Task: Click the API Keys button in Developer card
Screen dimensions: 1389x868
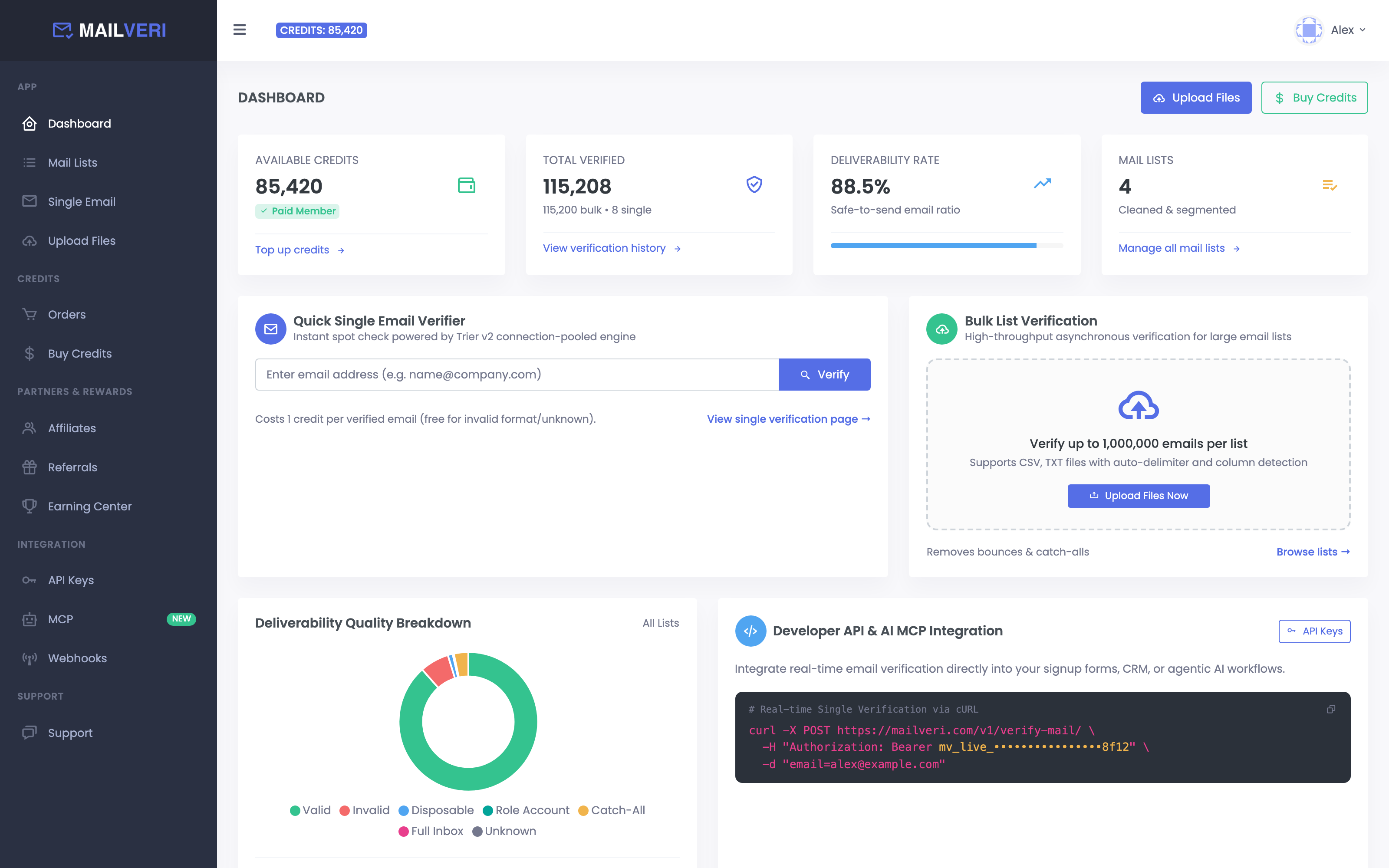Action: click(1314, 631)
